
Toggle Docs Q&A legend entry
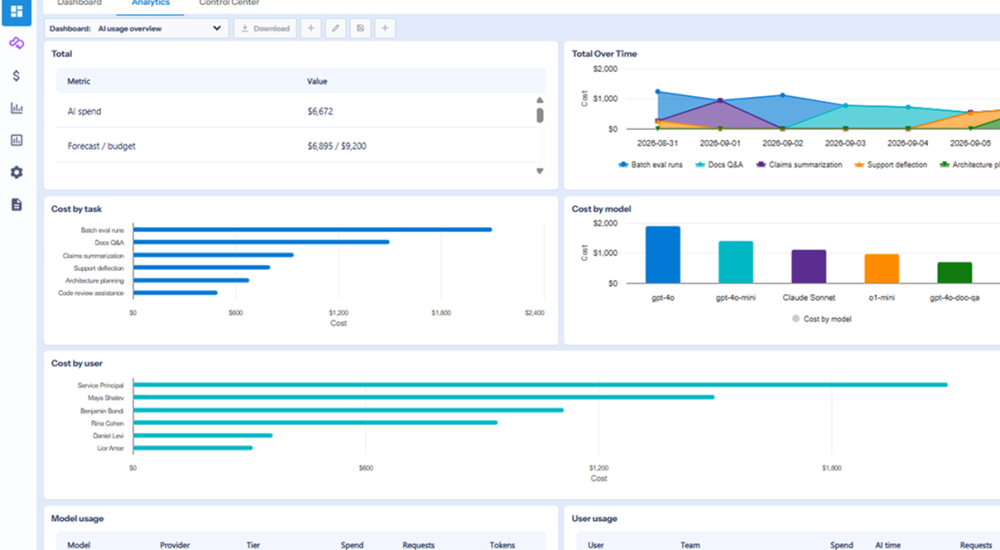[x=719, y=165]
